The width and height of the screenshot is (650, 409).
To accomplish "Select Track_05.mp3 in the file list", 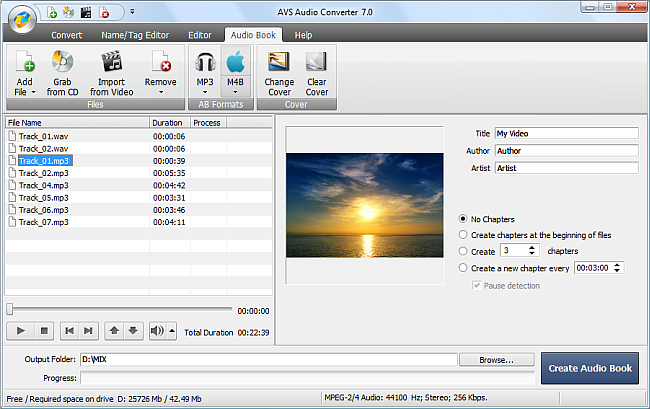I will click(43, 198).
